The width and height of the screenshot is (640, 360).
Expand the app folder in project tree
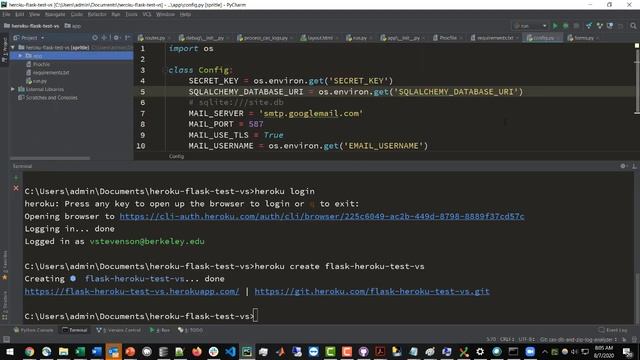point(20,56)
